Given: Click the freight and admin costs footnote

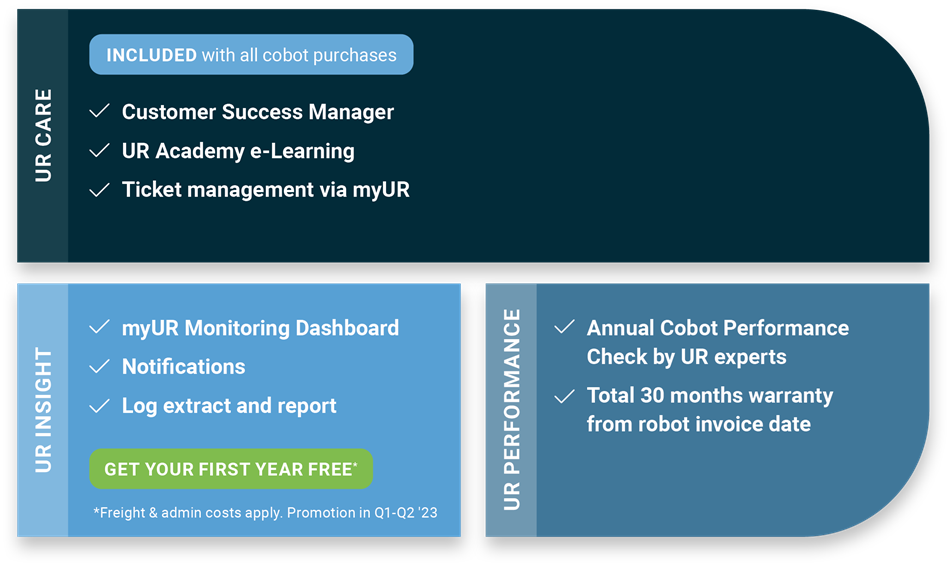Looking at the screenshot, I should pos(265,513).
